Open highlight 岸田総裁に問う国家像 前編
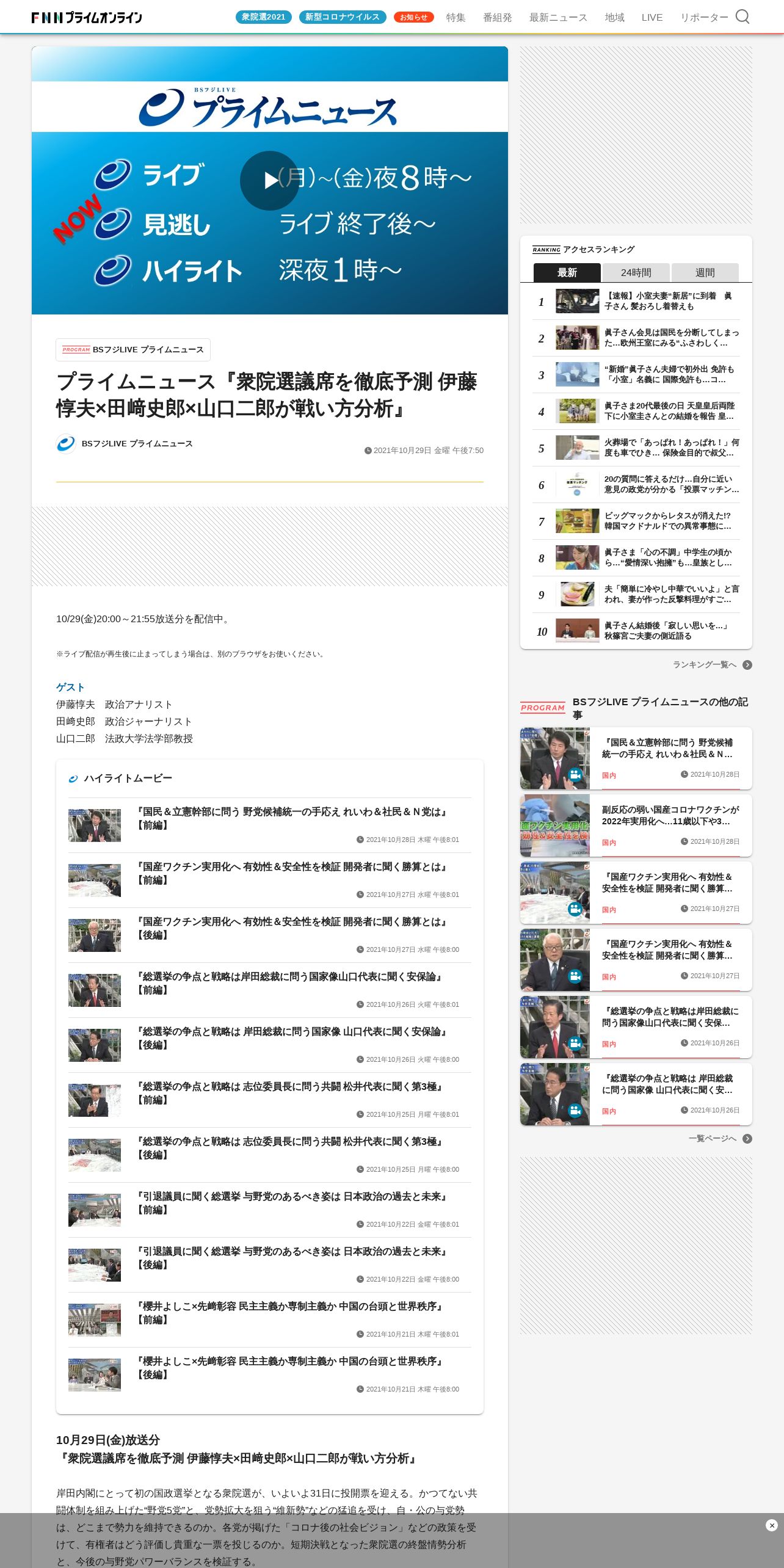The height and width of the screenshot is (1568, 784). 270,990
